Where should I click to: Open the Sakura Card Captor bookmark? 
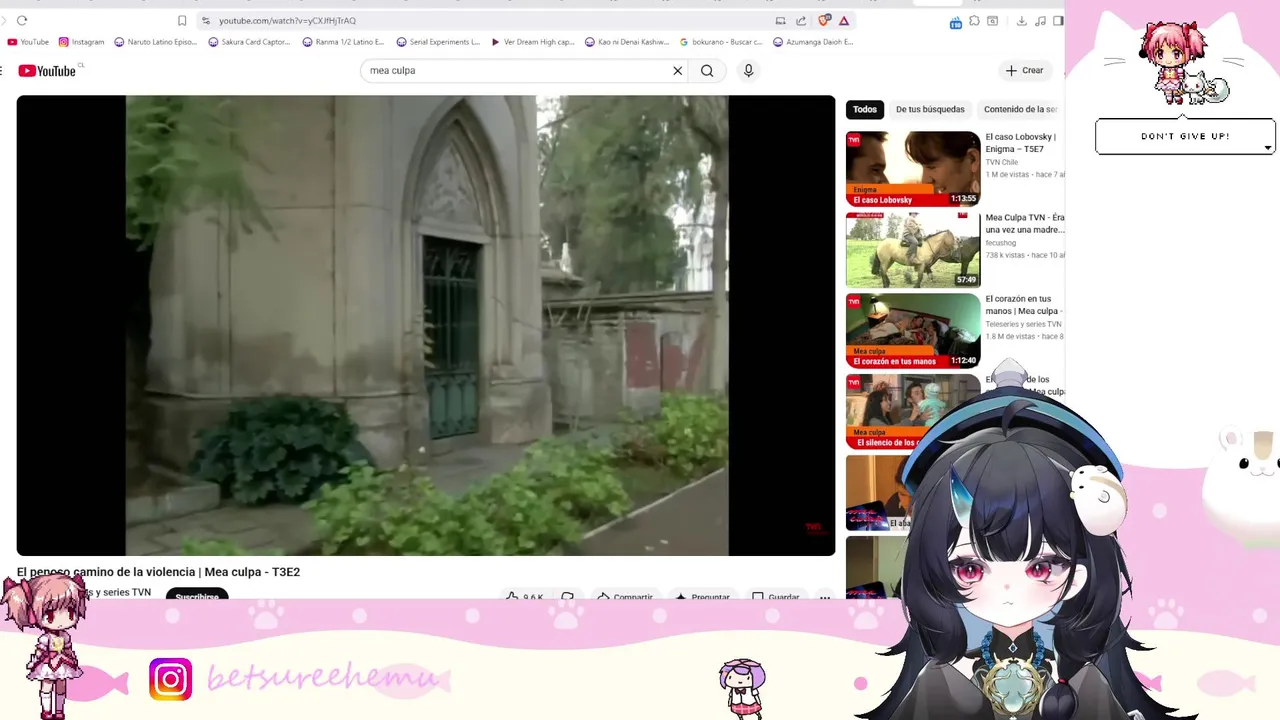coord(250,42)
